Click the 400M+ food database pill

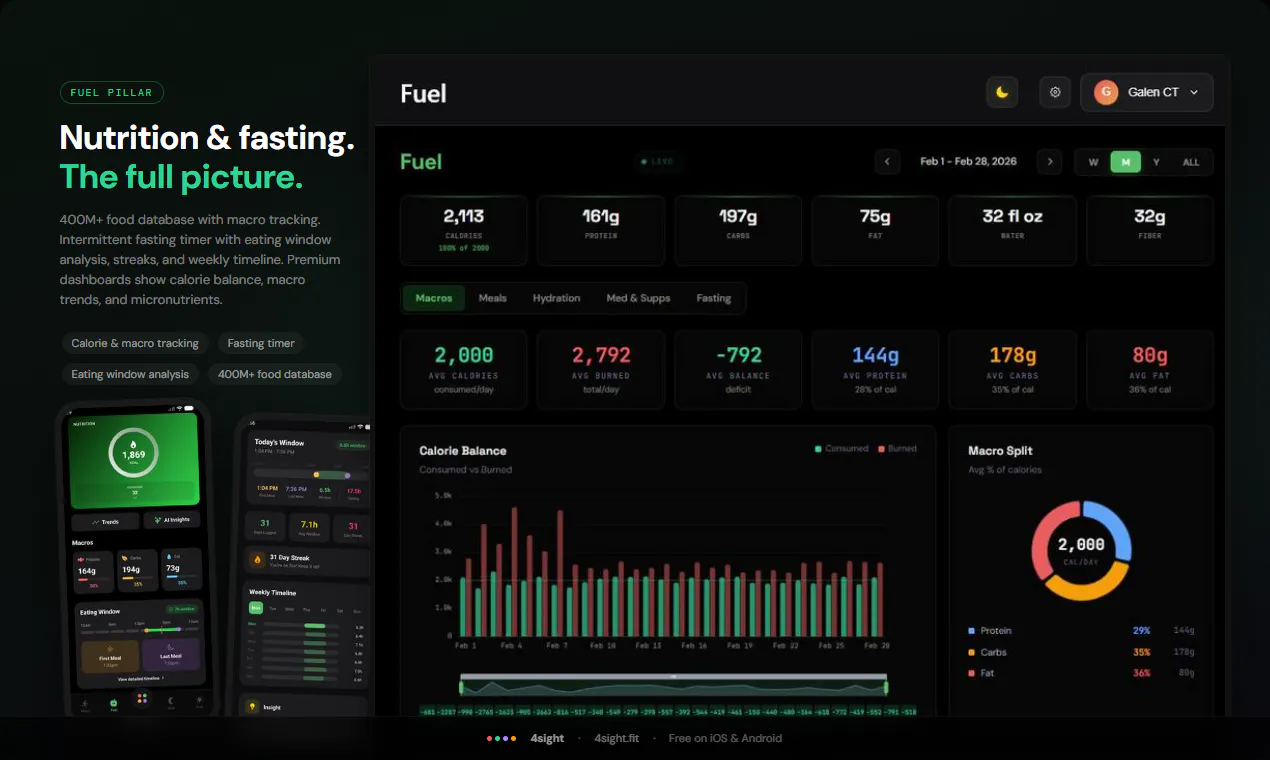pos(275,374)
